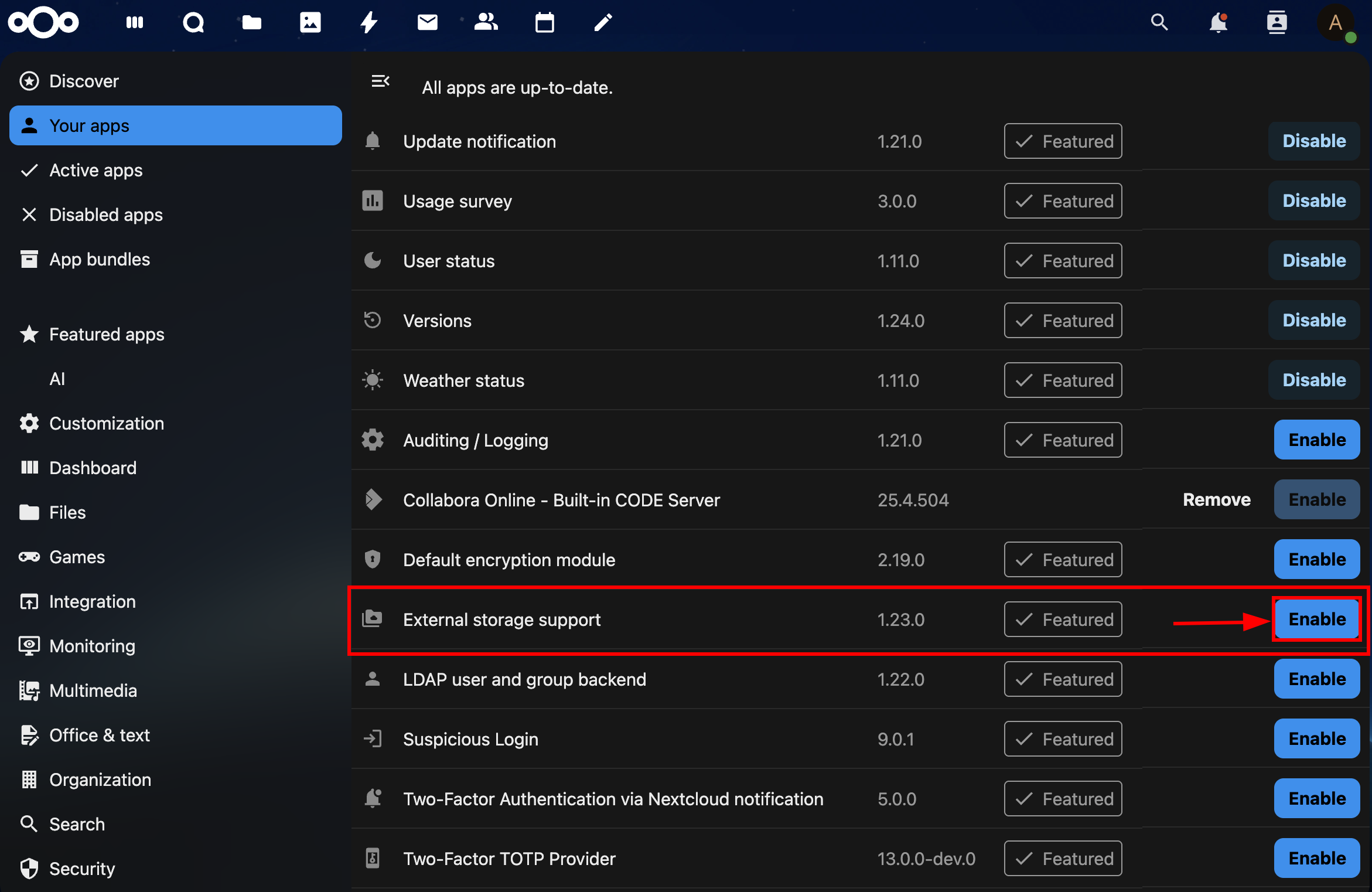Open the Weather status app name

[464, 380]
